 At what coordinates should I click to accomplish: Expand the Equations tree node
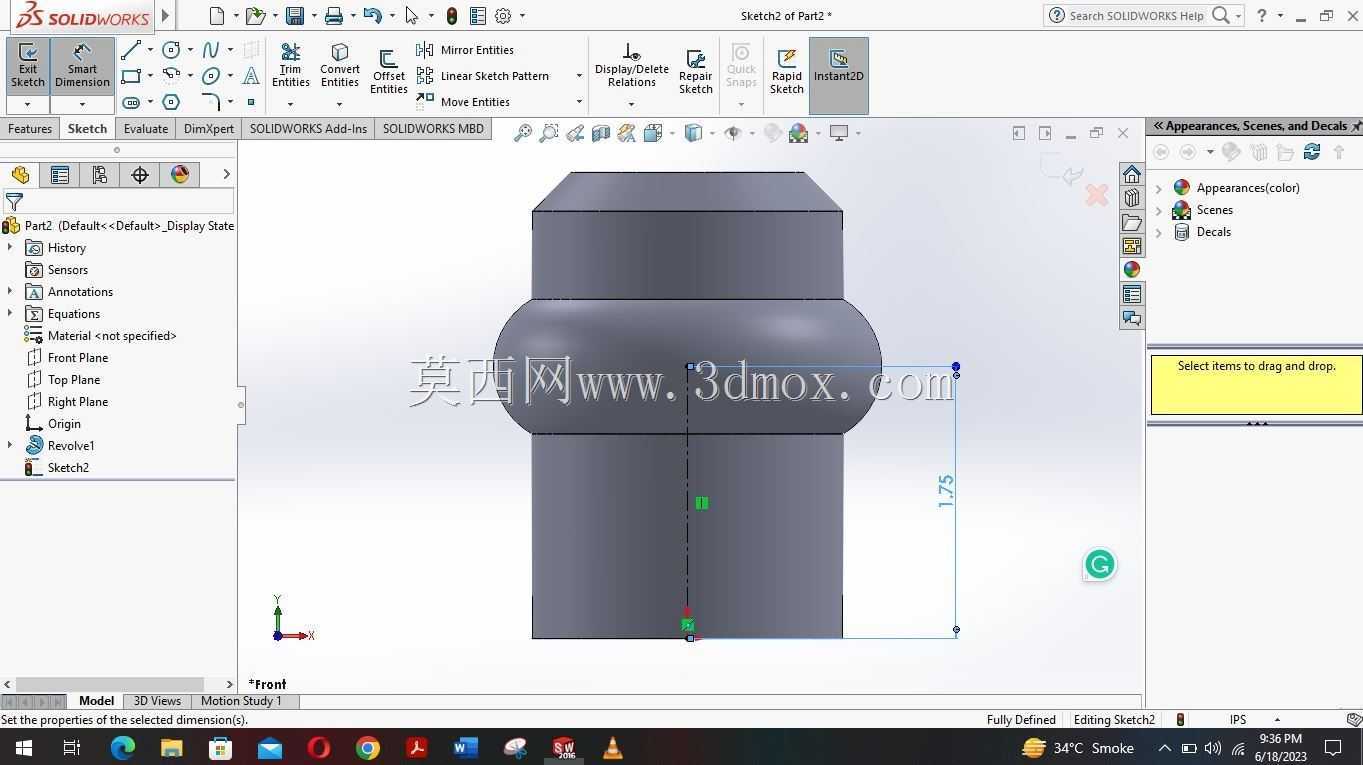(10, 313)
